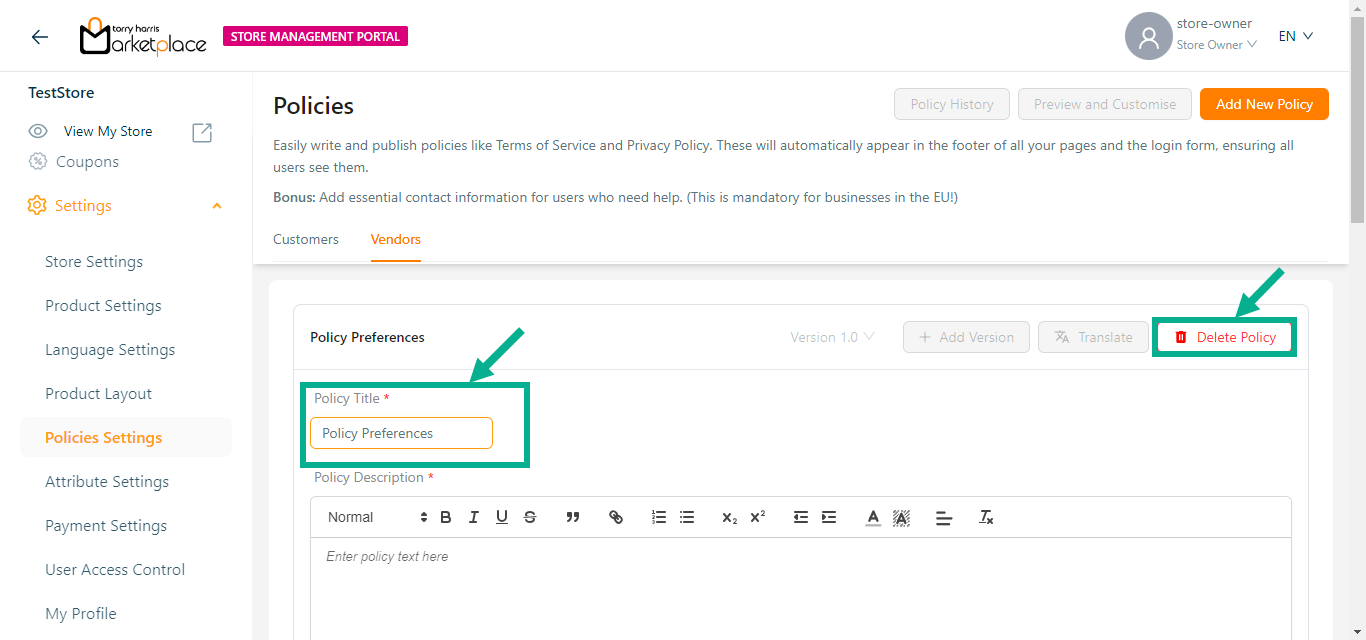This screenshot has width=1366, height=640.
Task: Open Store Settings in sidebar
Action: (x=94, y=262)
